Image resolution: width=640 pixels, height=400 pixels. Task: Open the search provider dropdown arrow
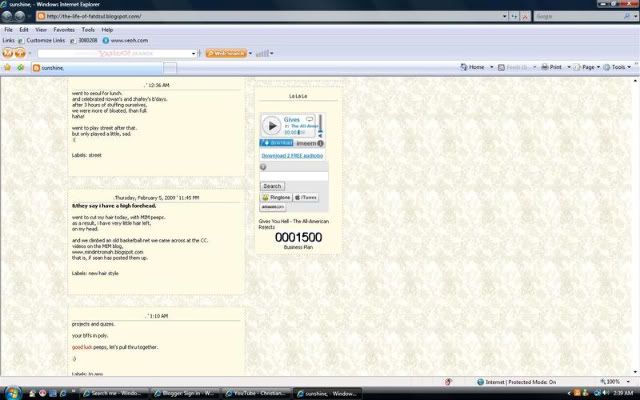pos(636,16)
